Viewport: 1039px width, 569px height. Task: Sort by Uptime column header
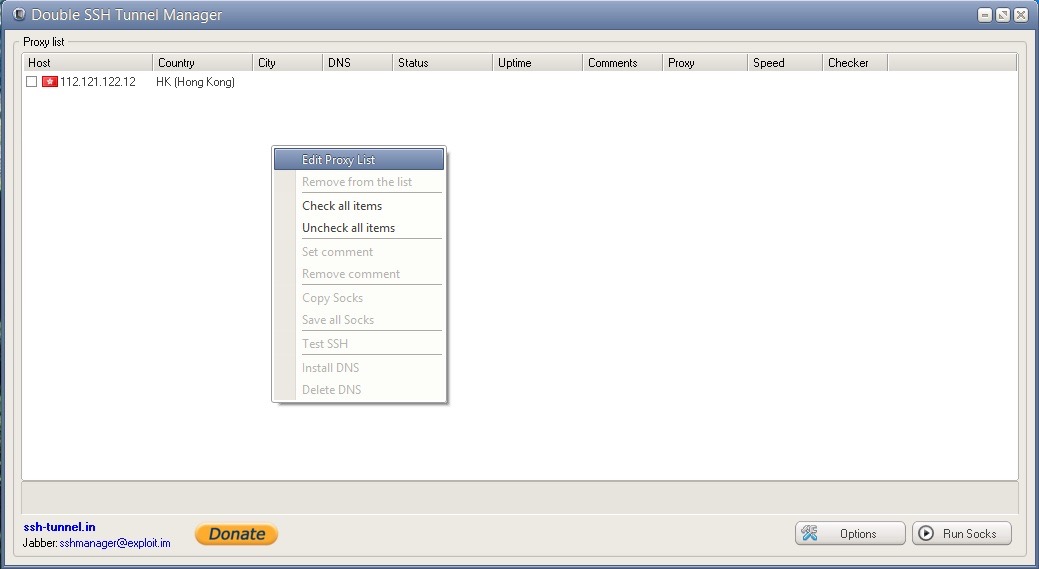click(x=537, y=62)
